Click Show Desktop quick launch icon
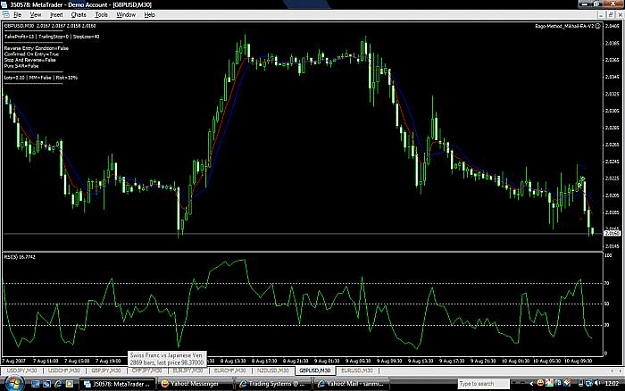 click(x=35, y=384)
